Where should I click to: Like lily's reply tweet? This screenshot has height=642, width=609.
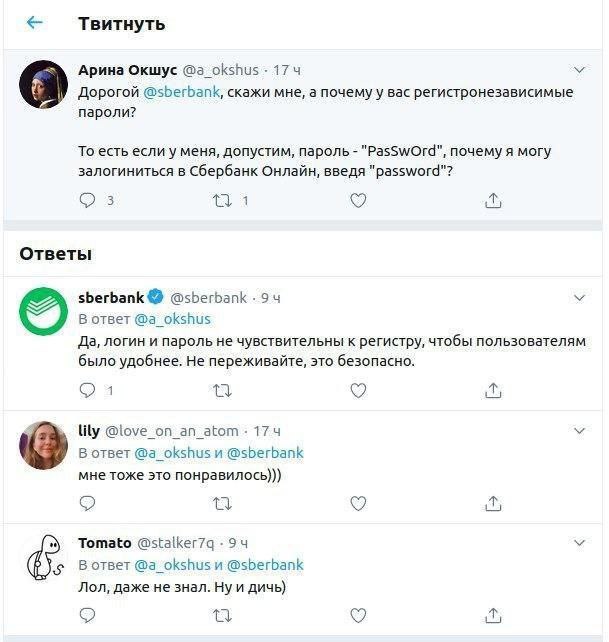358,503
